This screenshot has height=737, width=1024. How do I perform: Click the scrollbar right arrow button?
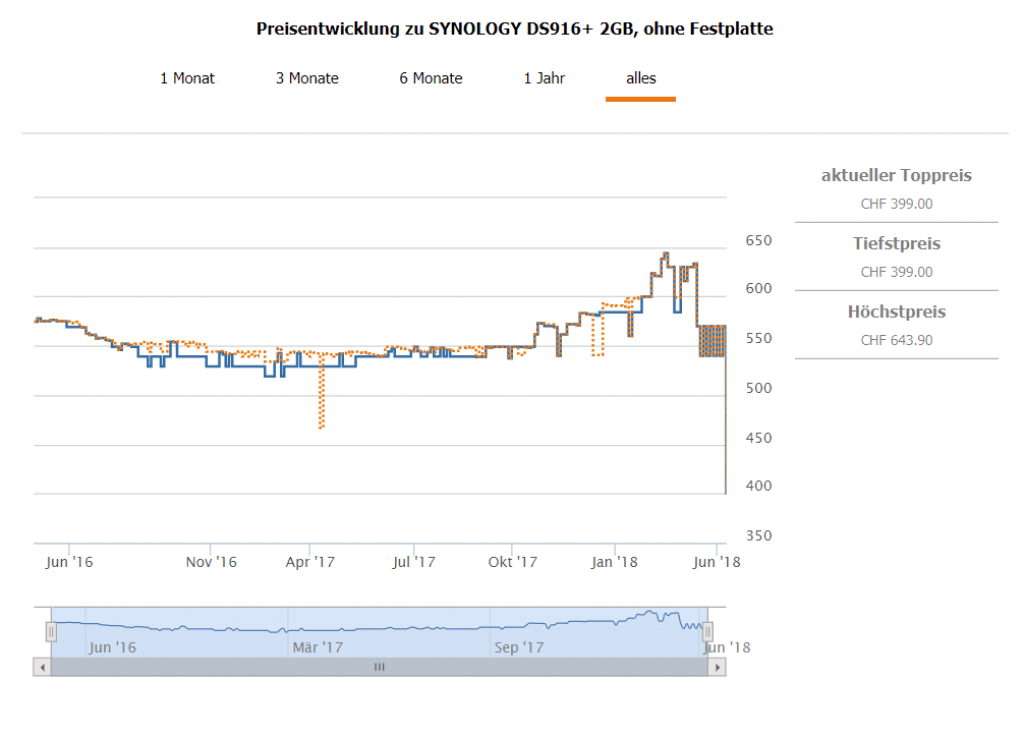(718, 667)
